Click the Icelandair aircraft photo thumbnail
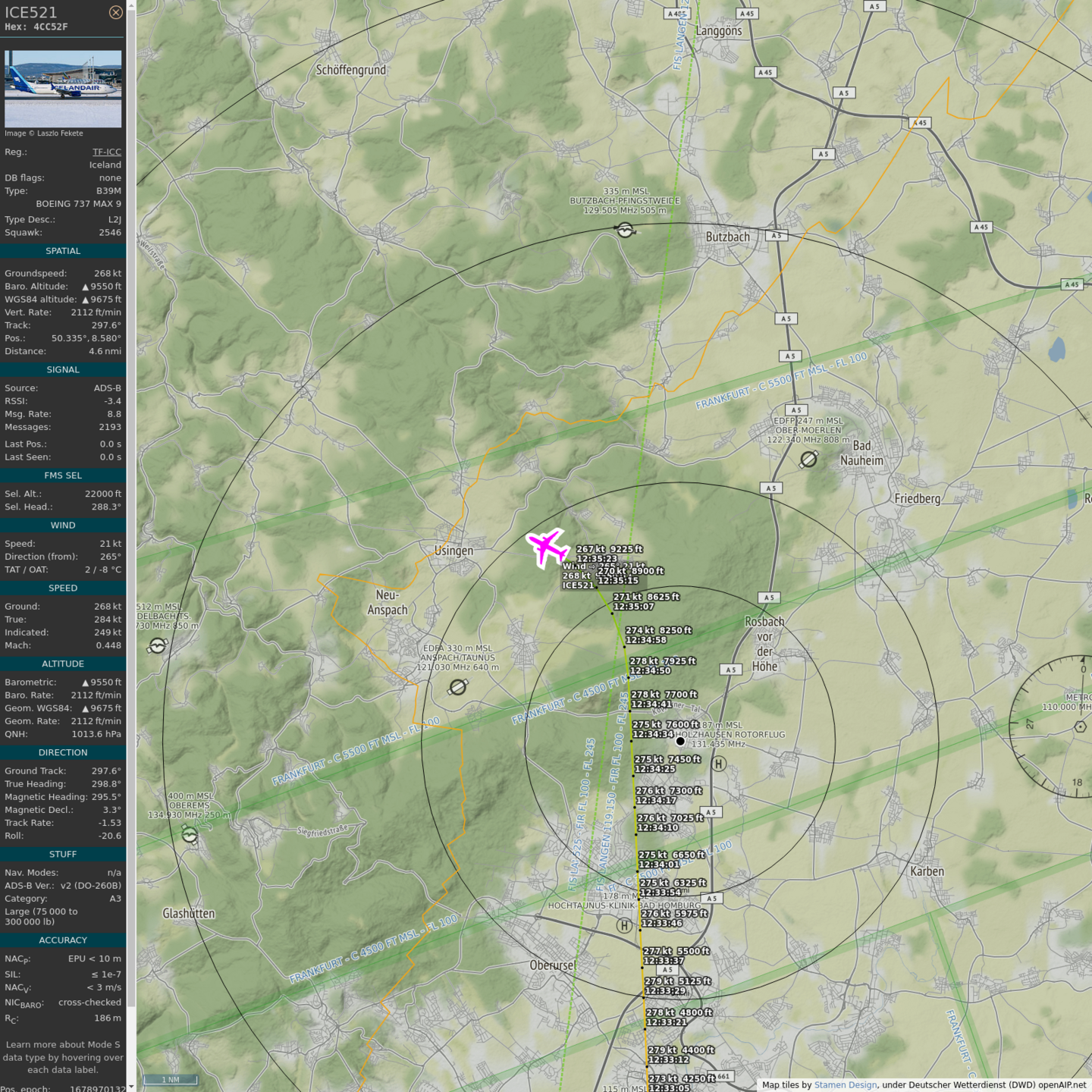Image resolution: width=1092 pixels, height=1092 pixels. click(63, 89)
